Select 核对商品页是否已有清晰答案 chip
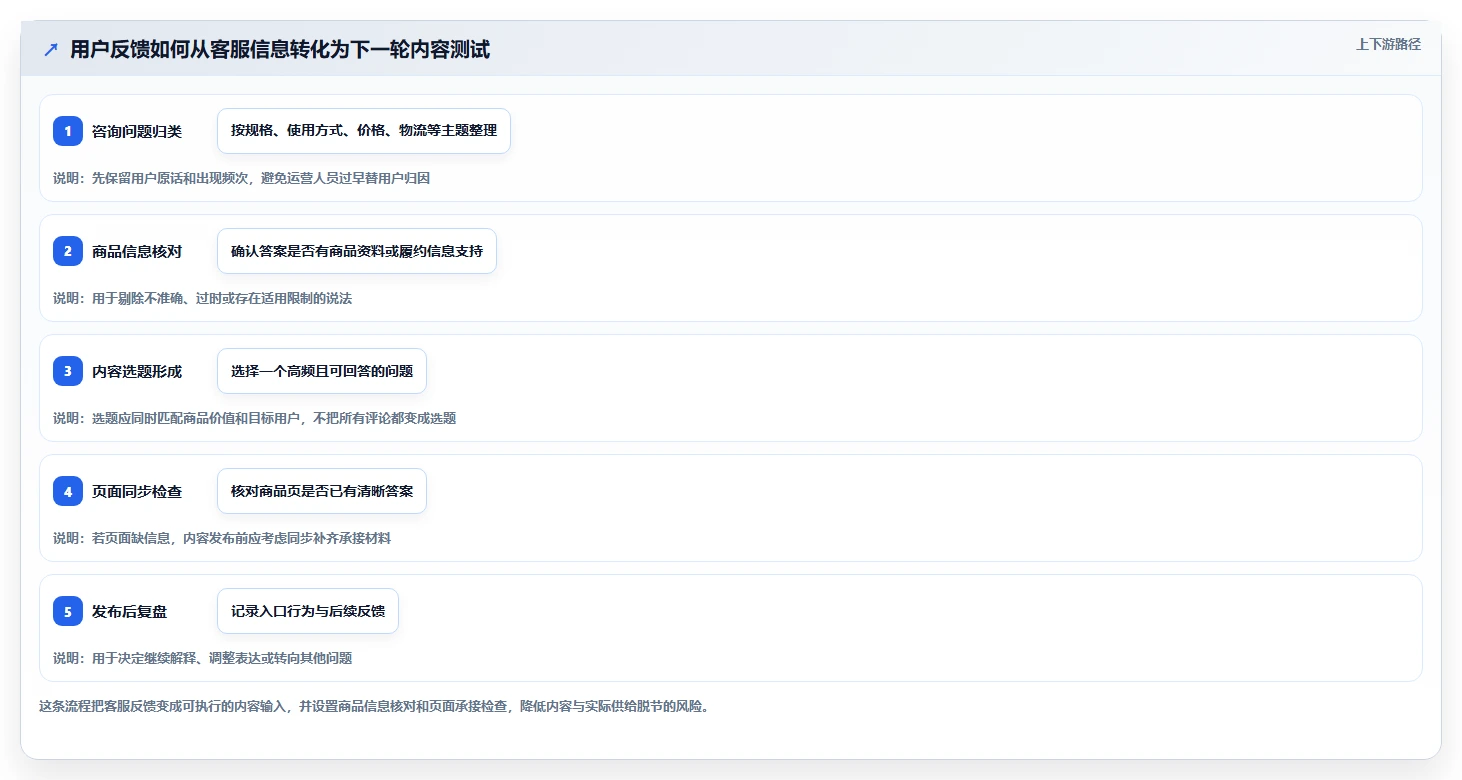This screenshot has height=780, width=1462. [x=322, y=491]
